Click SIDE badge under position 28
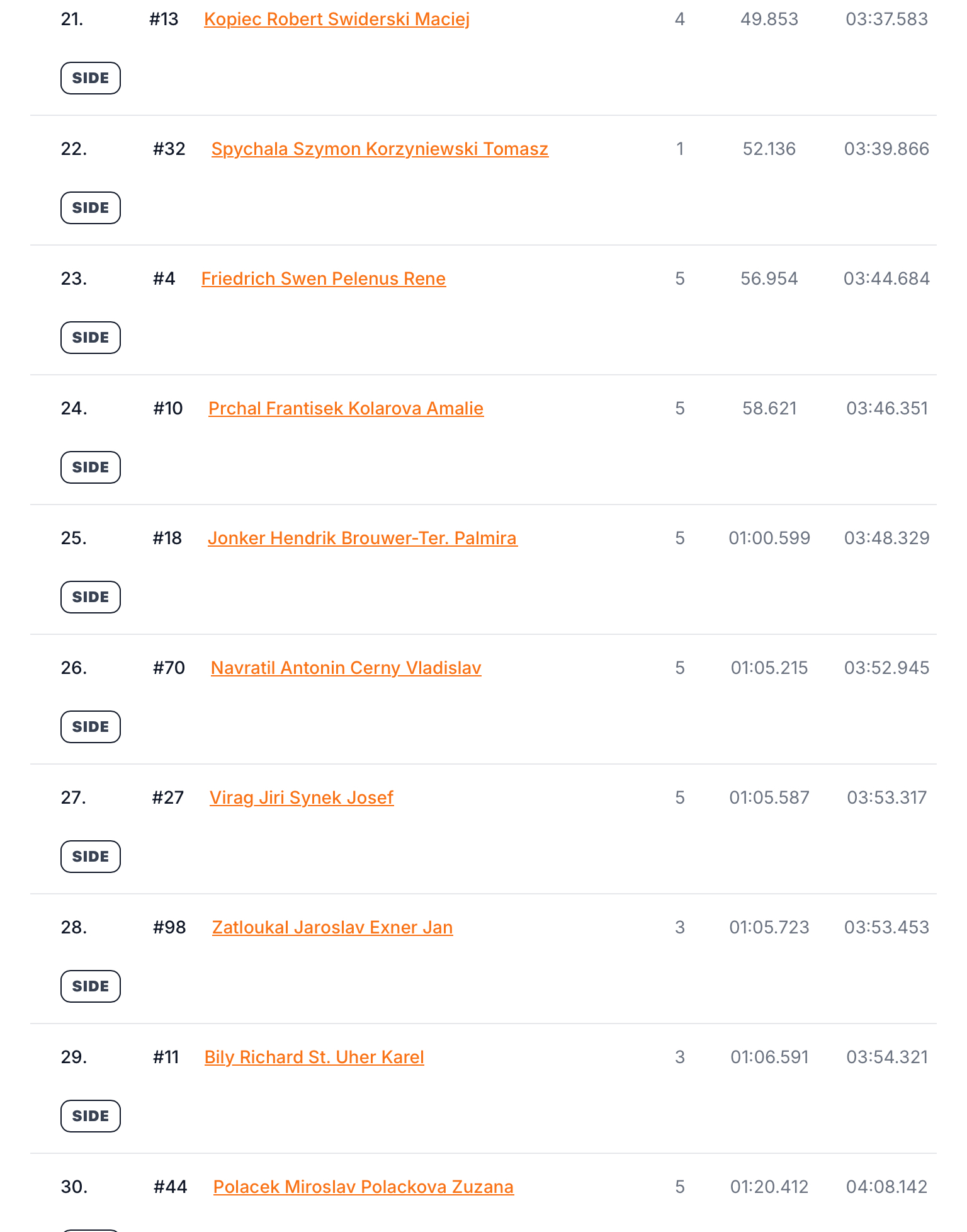Viewport: 967px width, 1232px height. (91, 986)
